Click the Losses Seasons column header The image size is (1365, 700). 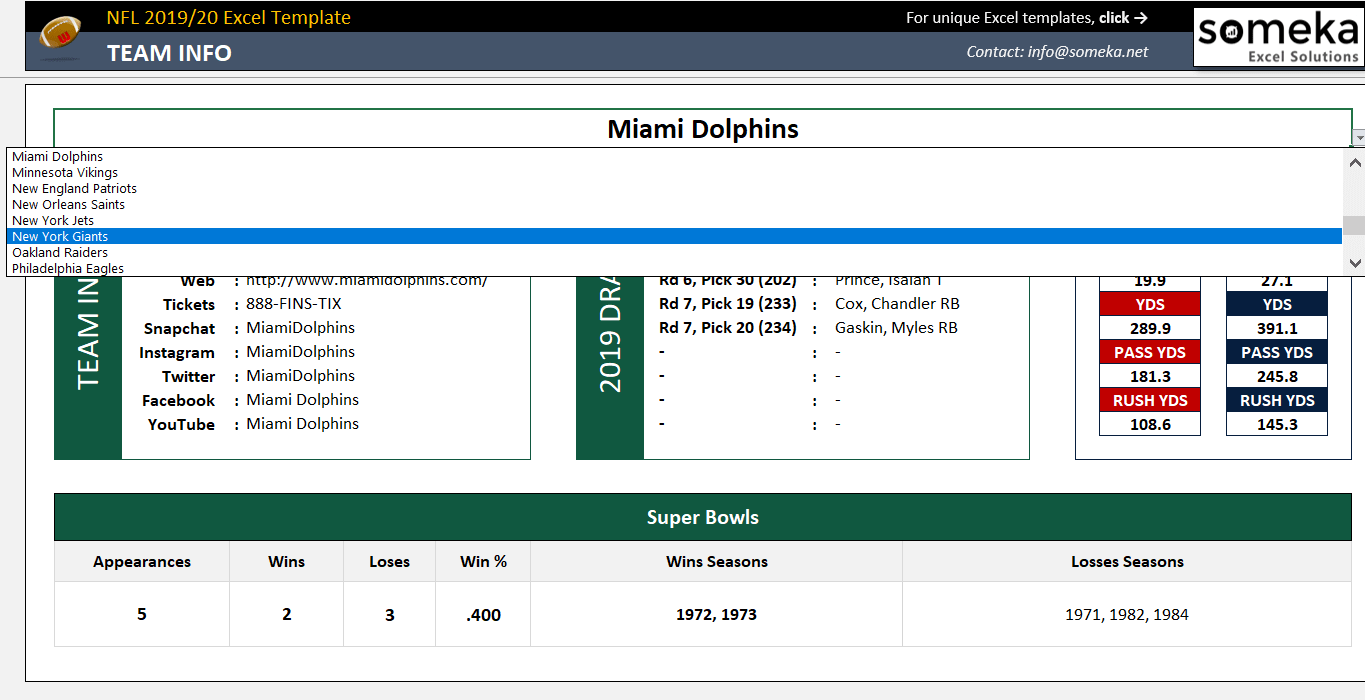[x=1127, y=562]
